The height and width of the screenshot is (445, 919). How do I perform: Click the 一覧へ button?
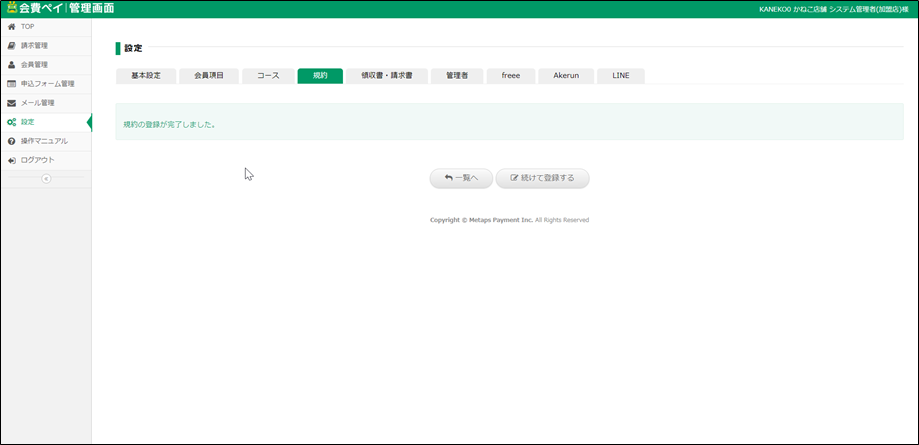[461, 178]
